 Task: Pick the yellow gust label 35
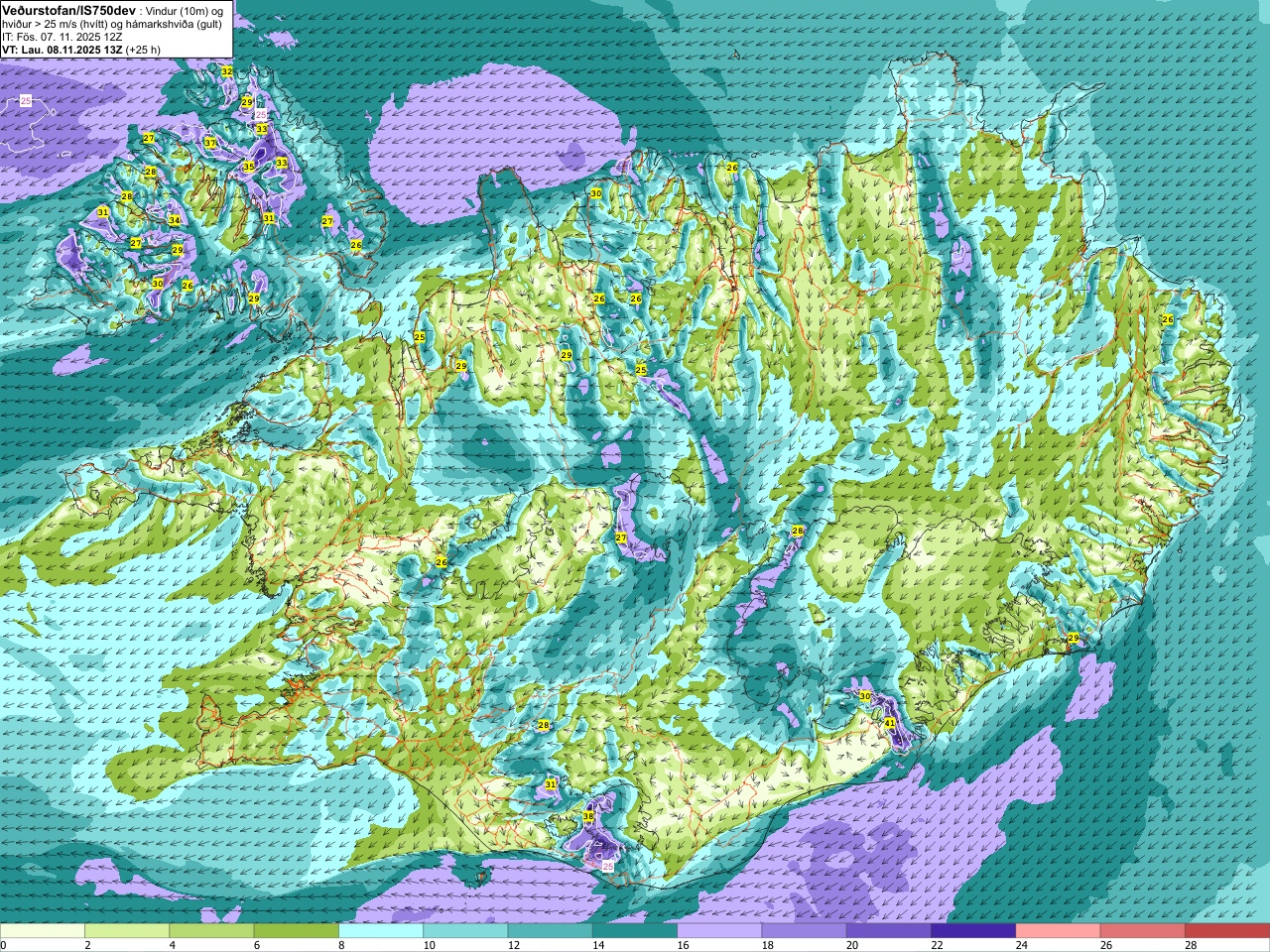pos(249,167)
